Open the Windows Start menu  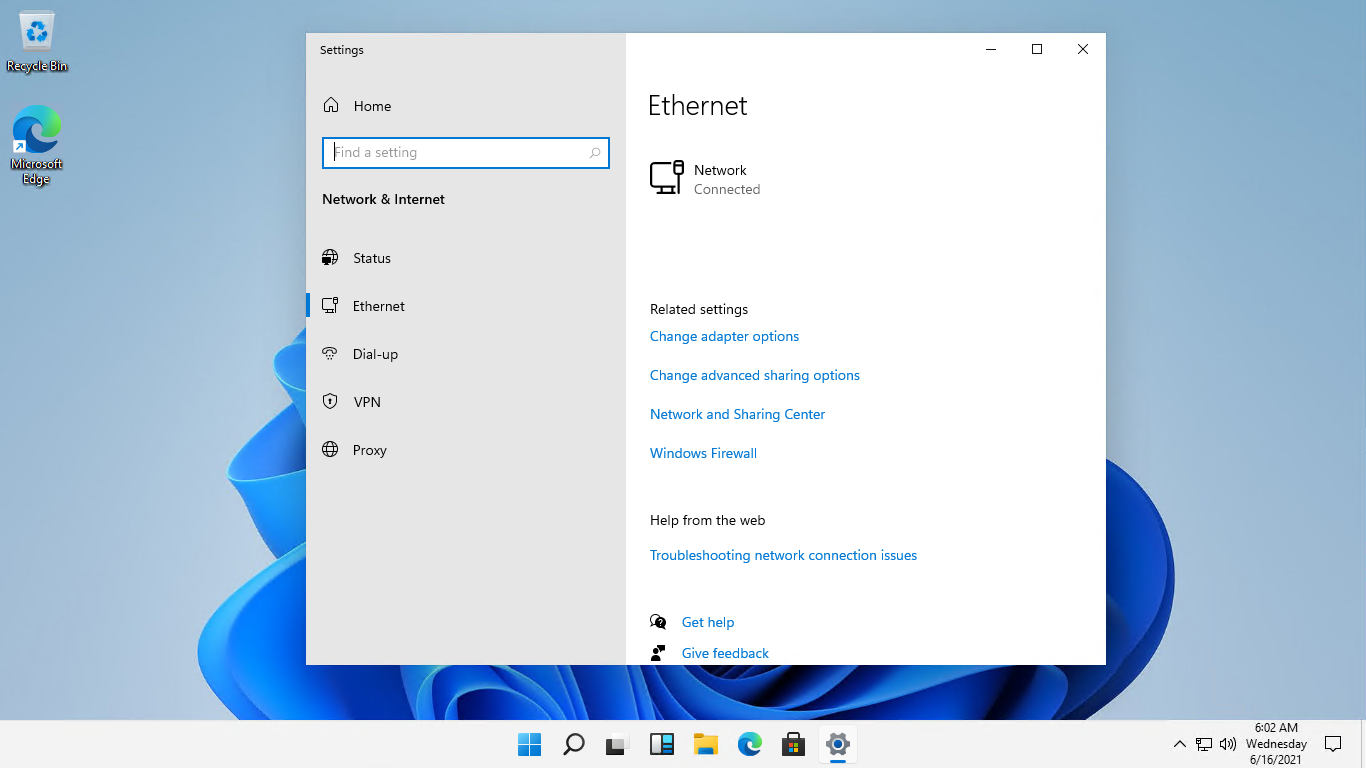coord(529,744)
